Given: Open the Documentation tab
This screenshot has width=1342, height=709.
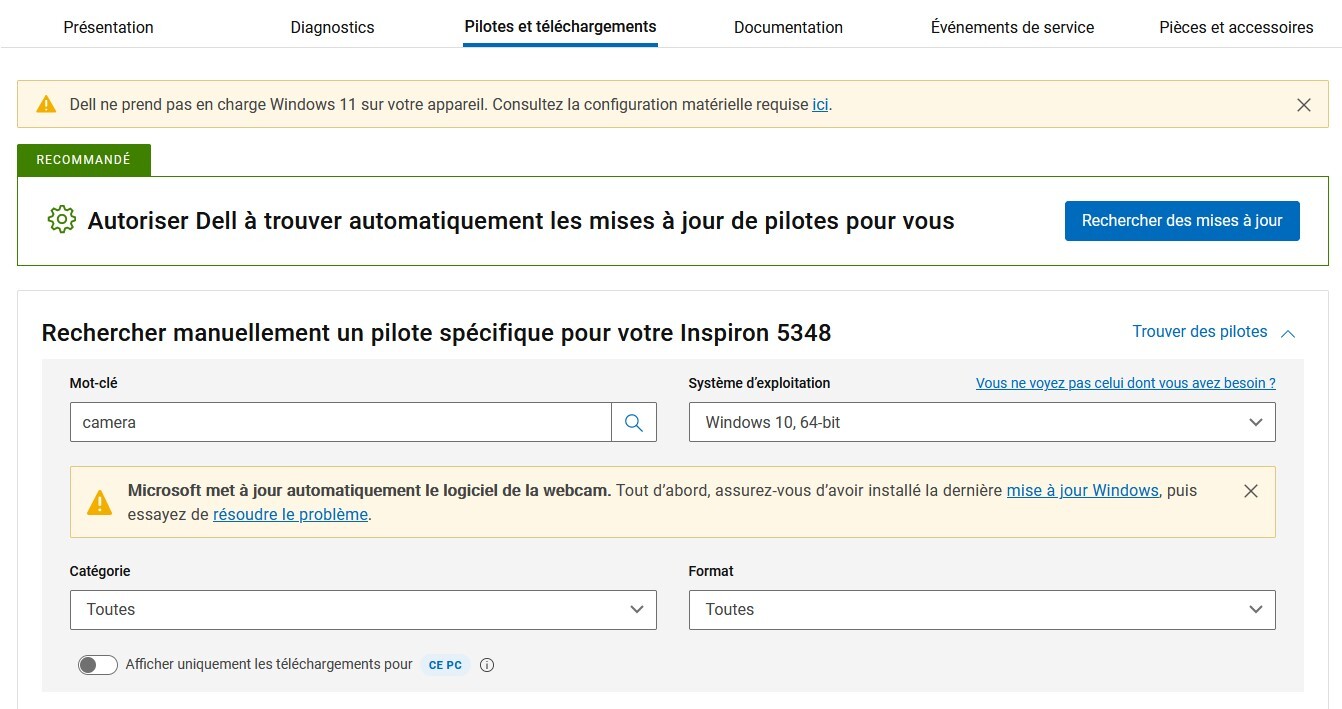Looking at the screenshot, I should point(788,27).
